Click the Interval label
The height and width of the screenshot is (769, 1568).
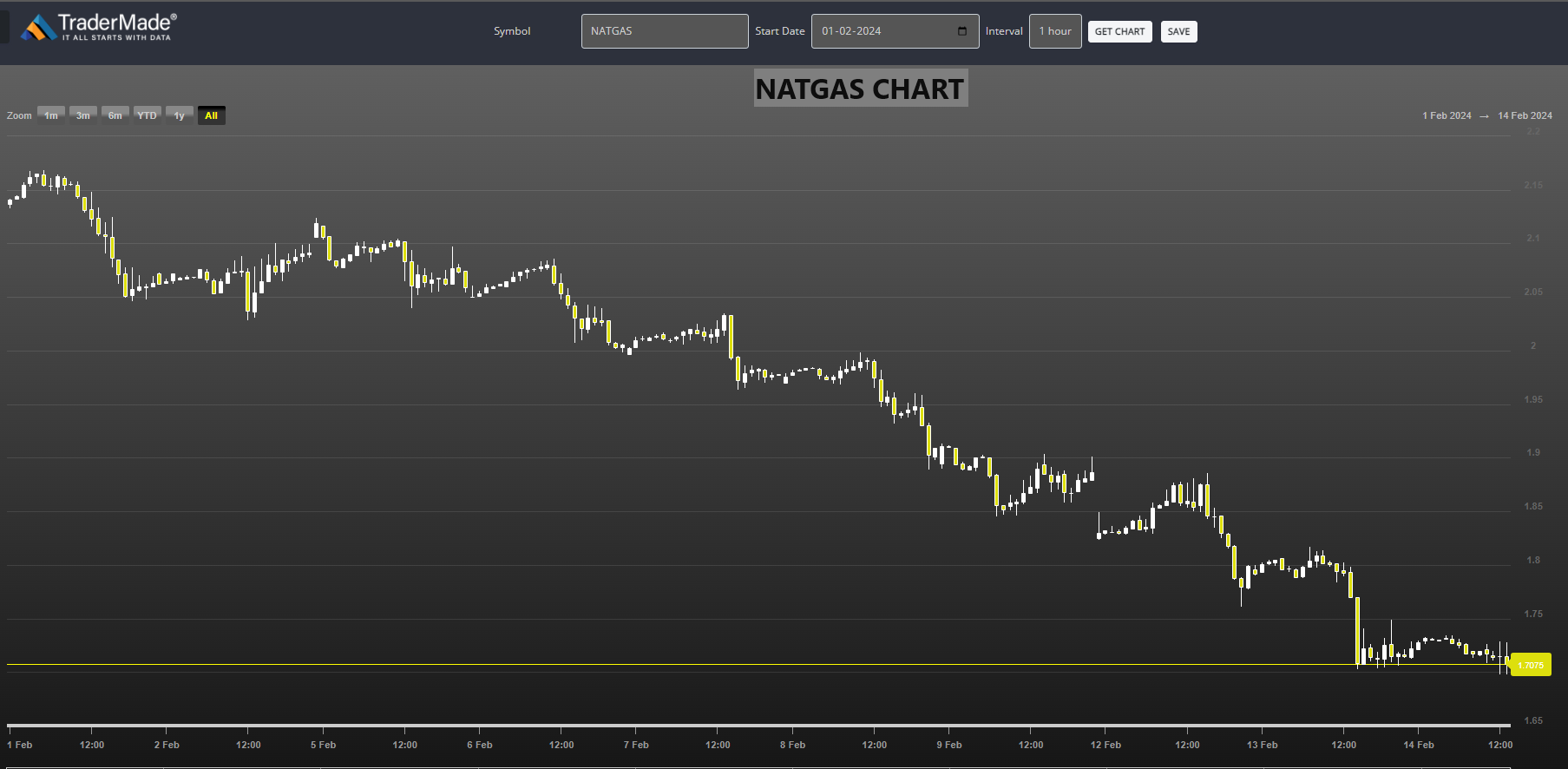pyautogui.click(x=1004, y=31)
